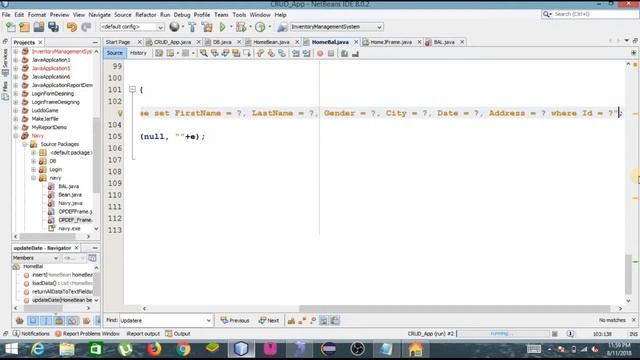This screenshot has height=360, width=640.
Task: Click the Debug Project toolbar icon
Action: point(241,27)
